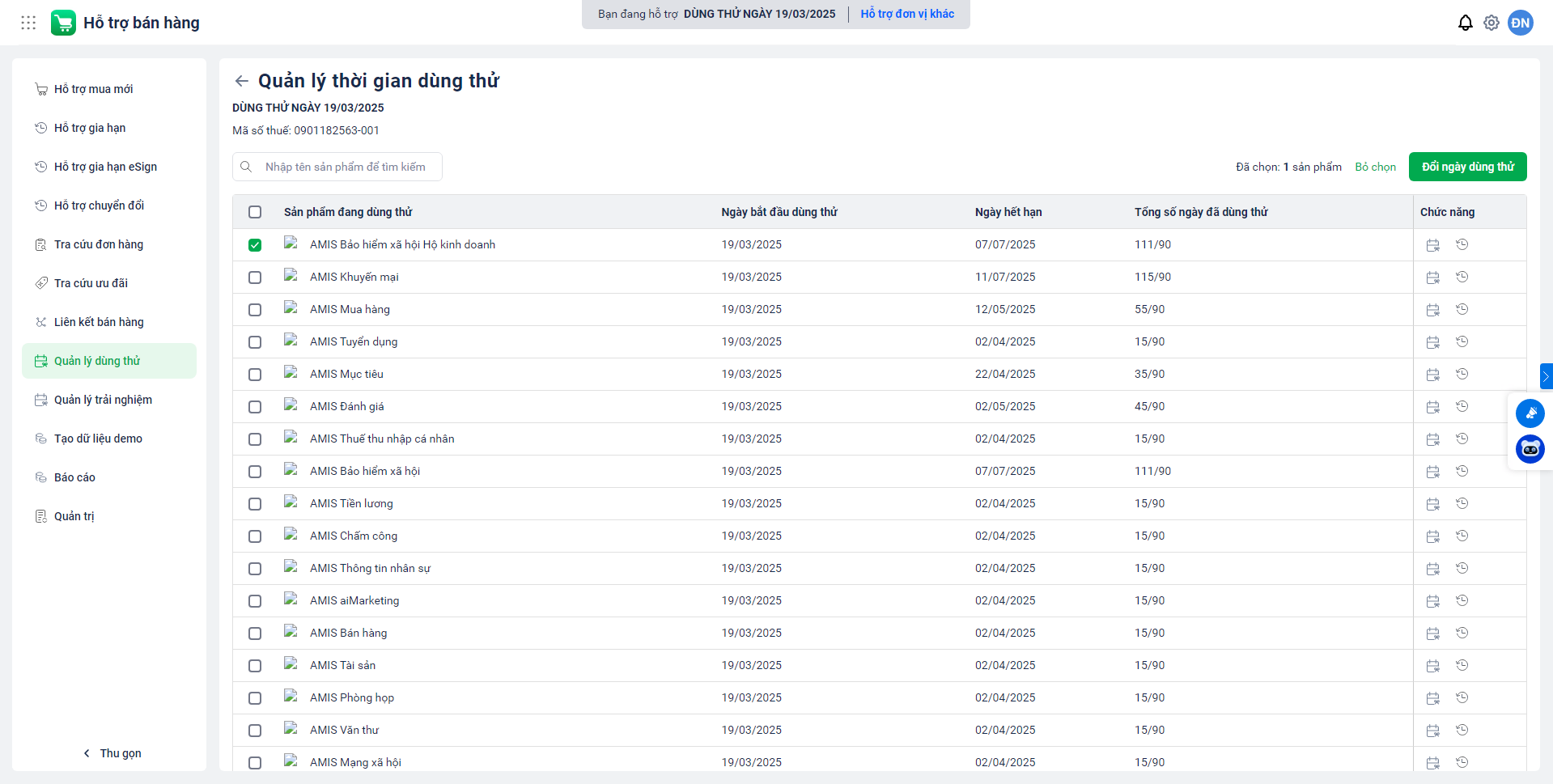Check the AMIS Đánh giá checkbox
Viewport: 1553px width, 784px height.
255,407
